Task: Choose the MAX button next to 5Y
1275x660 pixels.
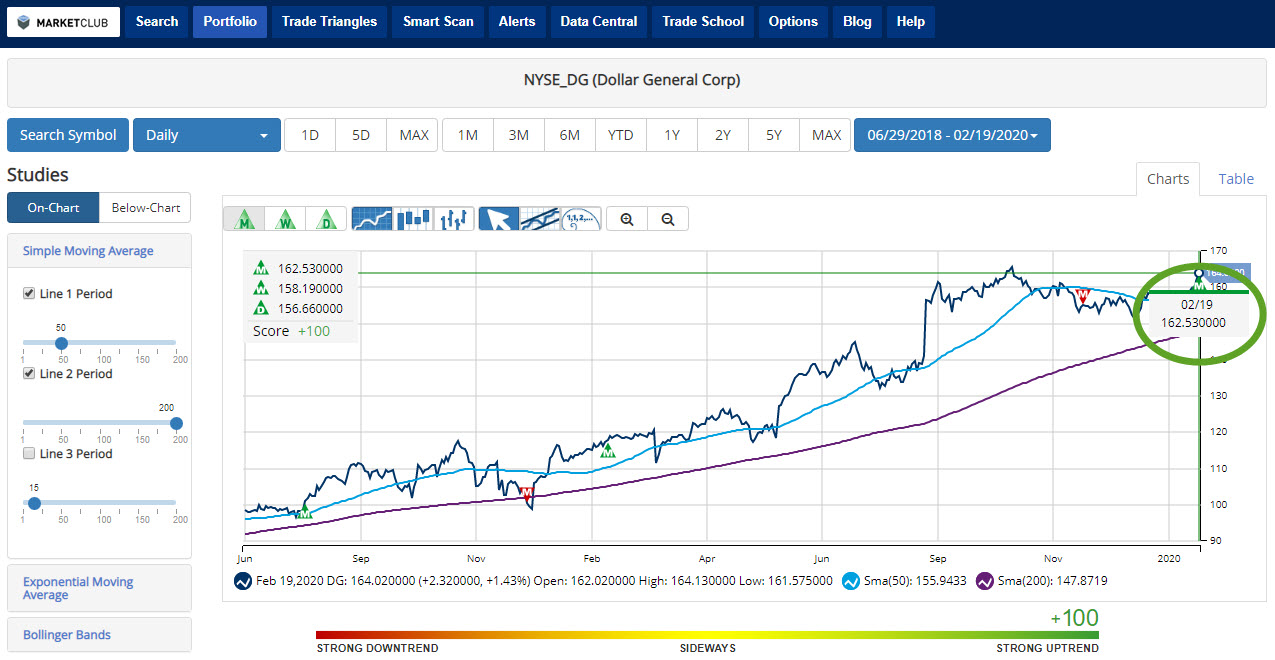Action: pos(826,135)
